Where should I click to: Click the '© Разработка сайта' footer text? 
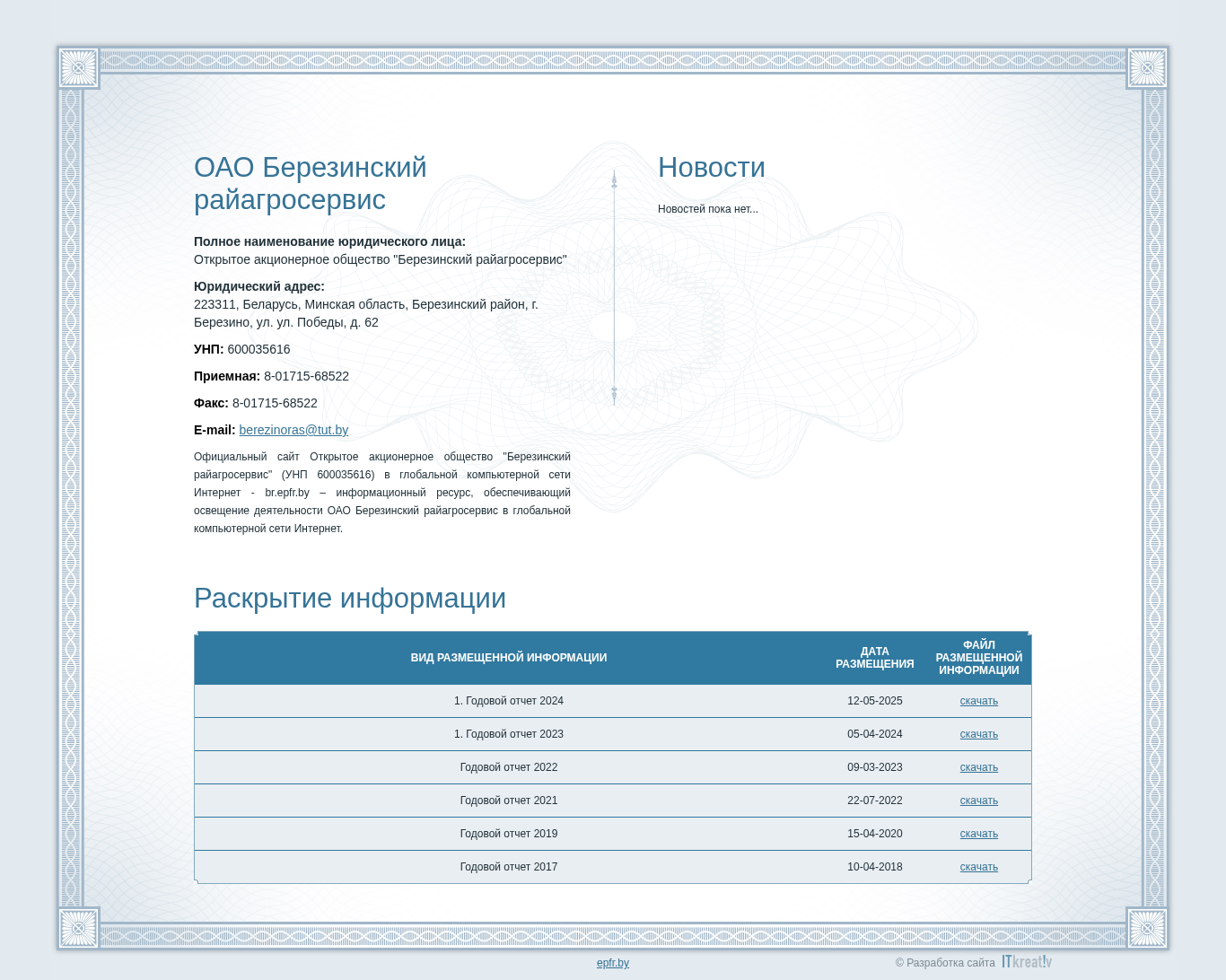coord(945,963)
